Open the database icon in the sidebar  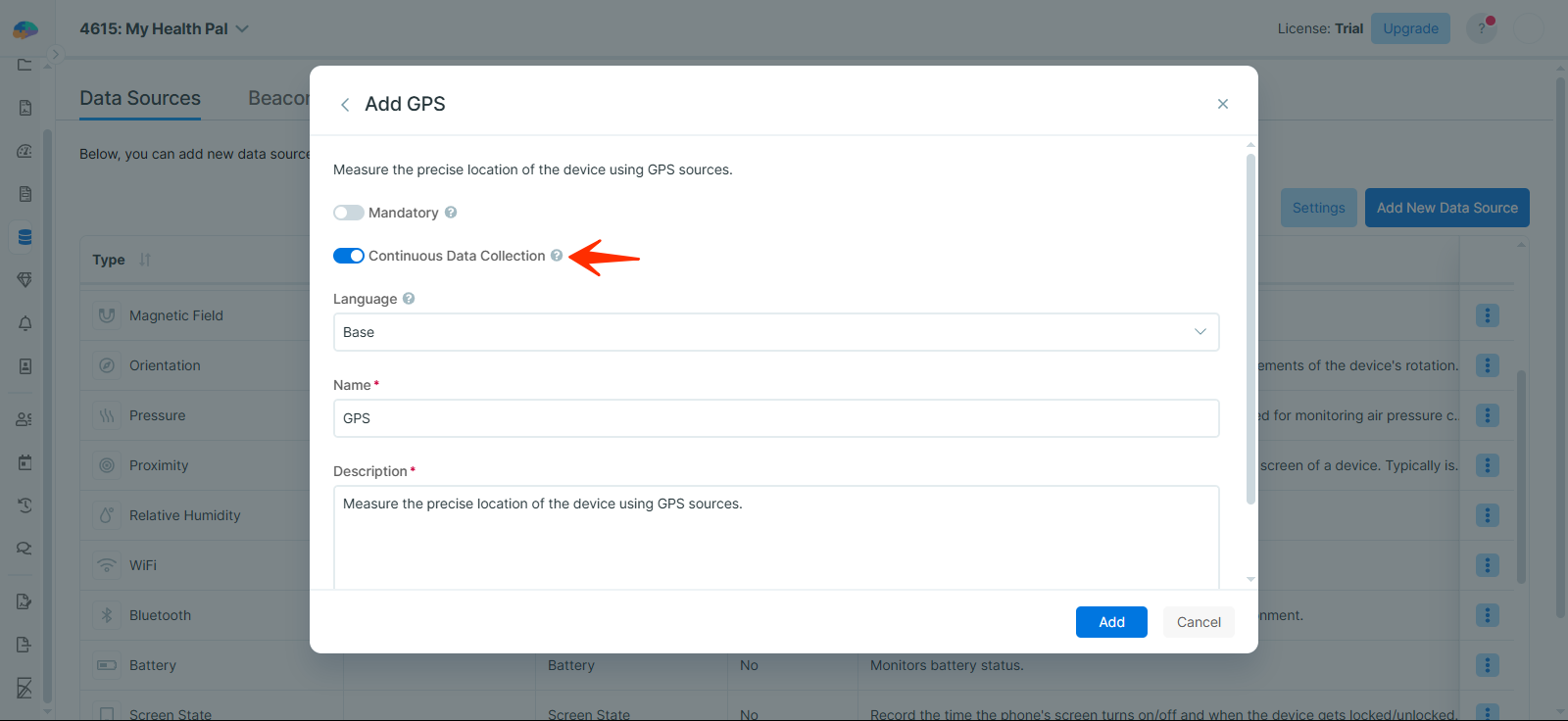coord(25,237)
